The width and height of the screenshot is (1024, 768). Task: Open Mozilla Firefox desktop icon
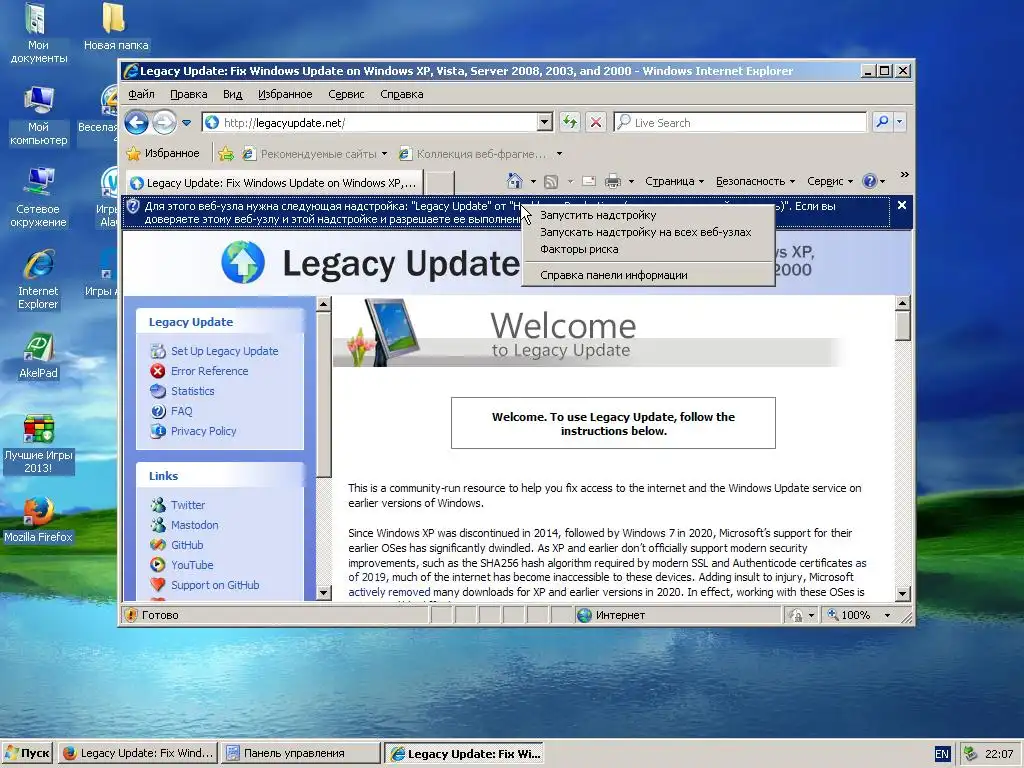click(38, 520)
